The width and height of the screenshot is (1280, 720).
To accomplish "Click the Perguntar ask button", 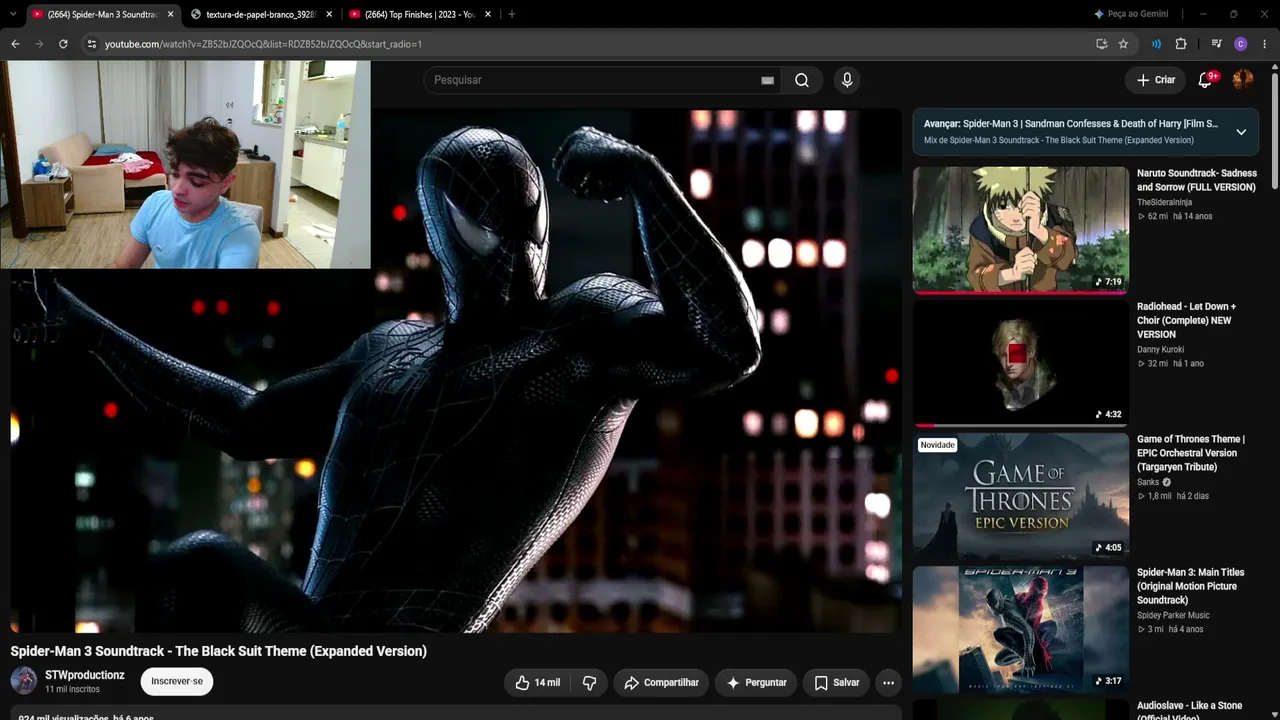I will pyautogui.click(x=756, y=683).
